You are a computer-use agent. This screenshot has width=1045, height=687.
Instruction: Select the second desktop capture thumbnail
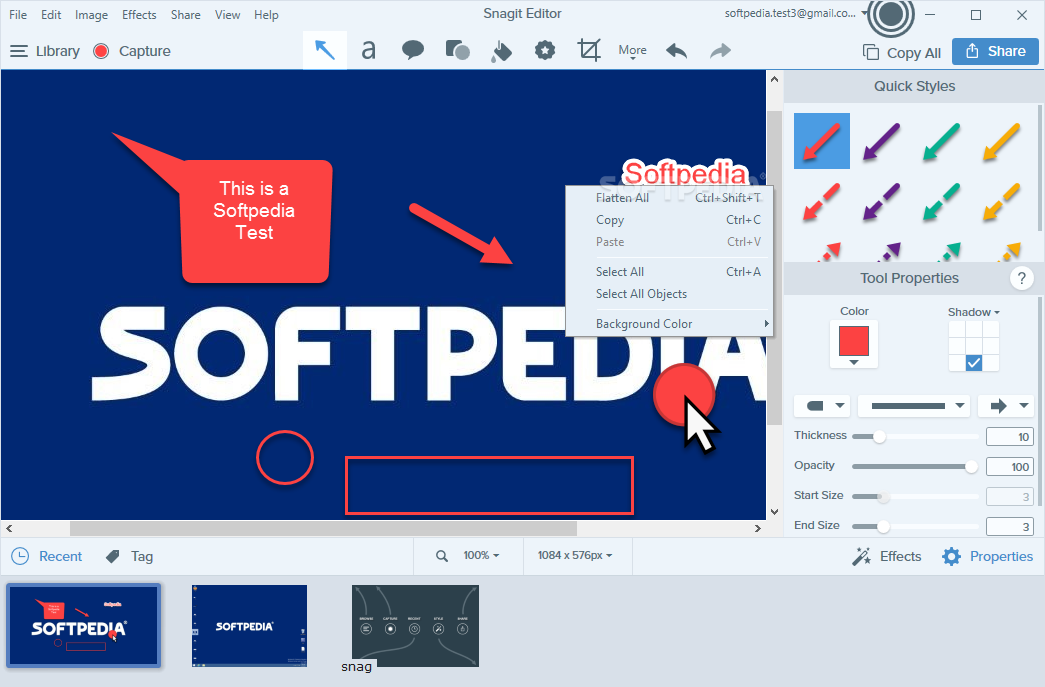pos(249,626)
